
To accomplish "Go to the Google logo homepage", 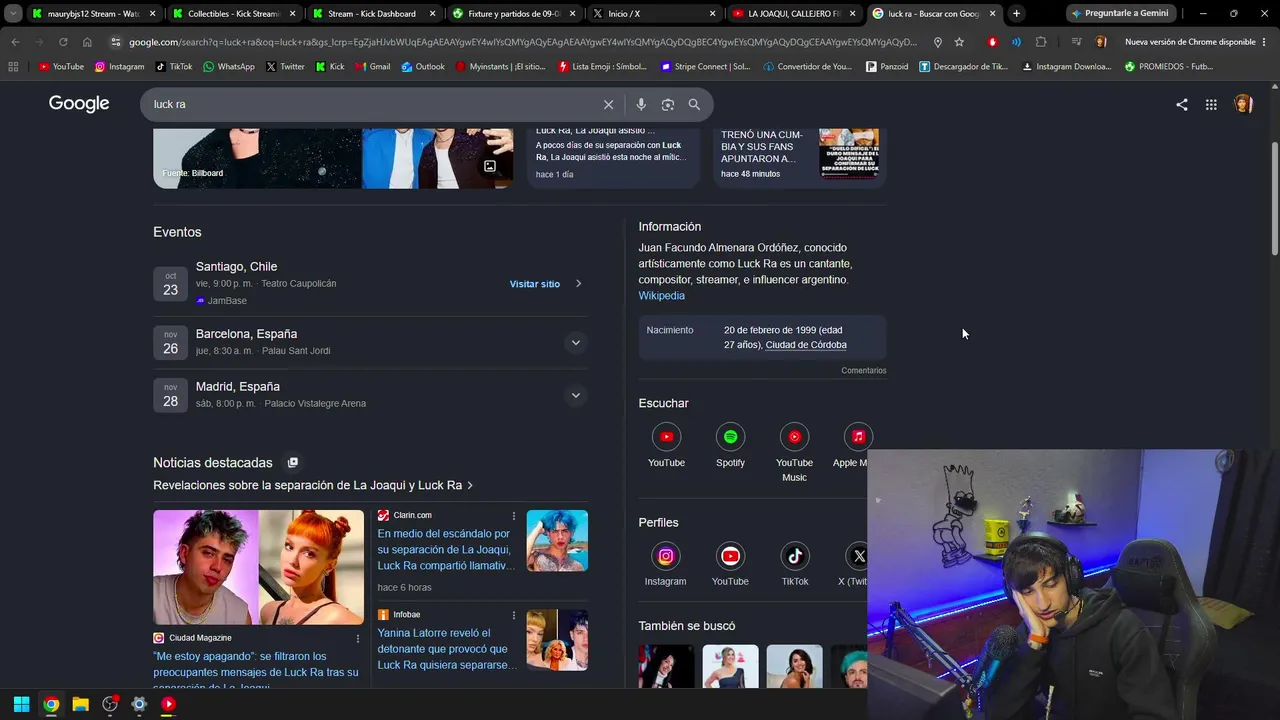I will 79,104.
